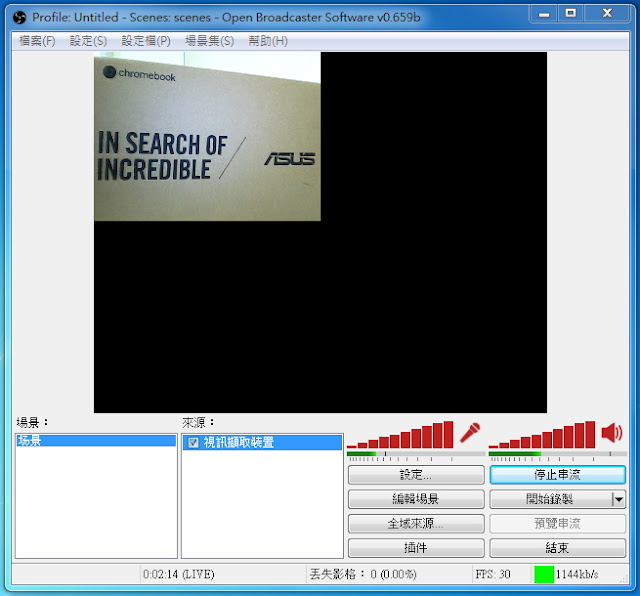640x596 pixels.
Task: Open 全域來源... dialog
Action: click(416, 523)
